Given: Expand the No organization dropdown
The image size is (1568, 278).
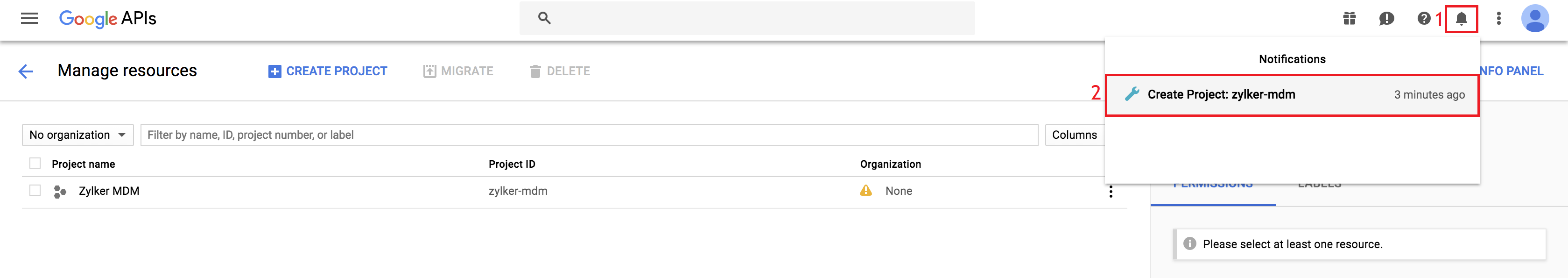Looking at the screenshot, I should 77,135.
